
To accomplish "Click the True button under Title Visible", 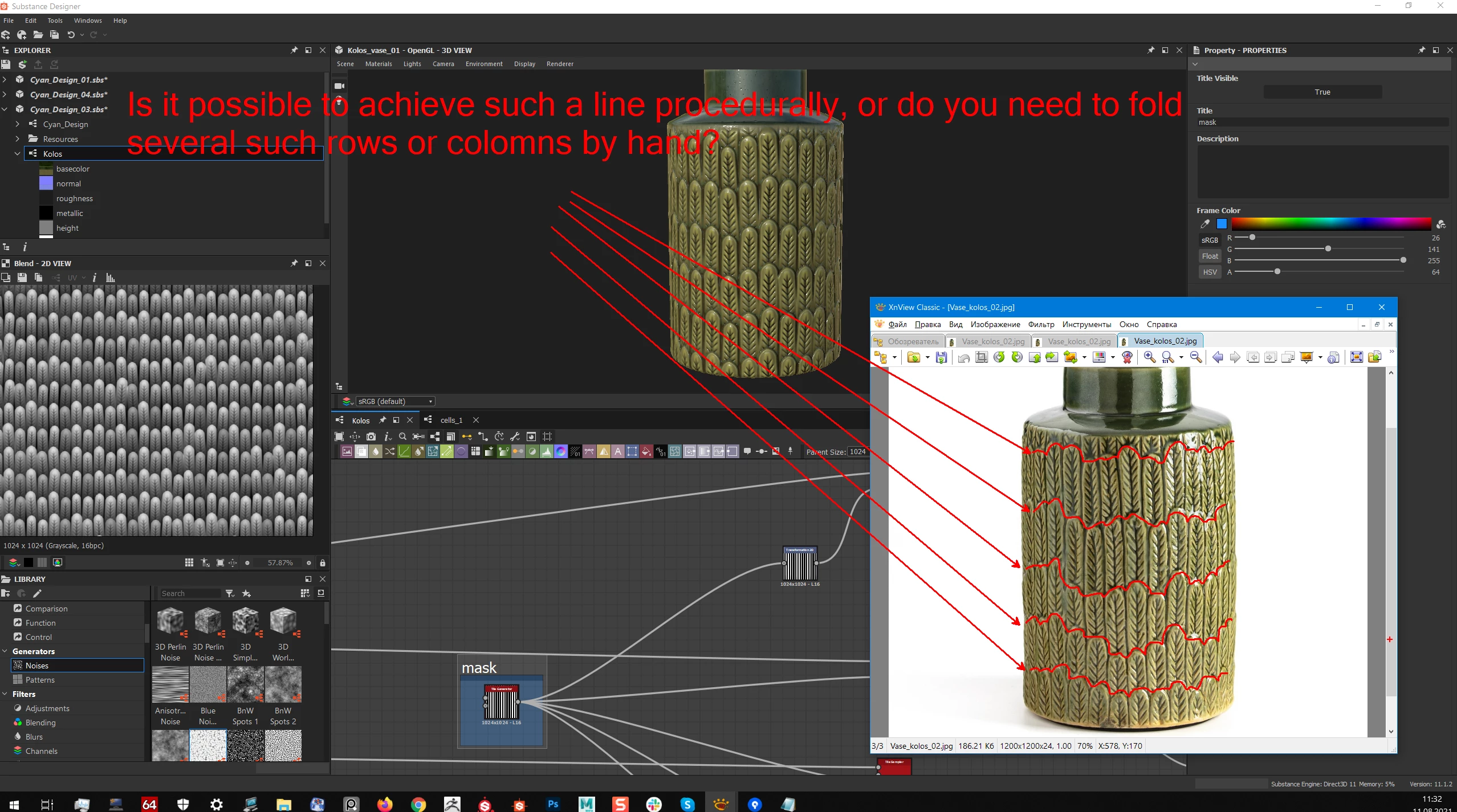I will tap(1322, 92).
